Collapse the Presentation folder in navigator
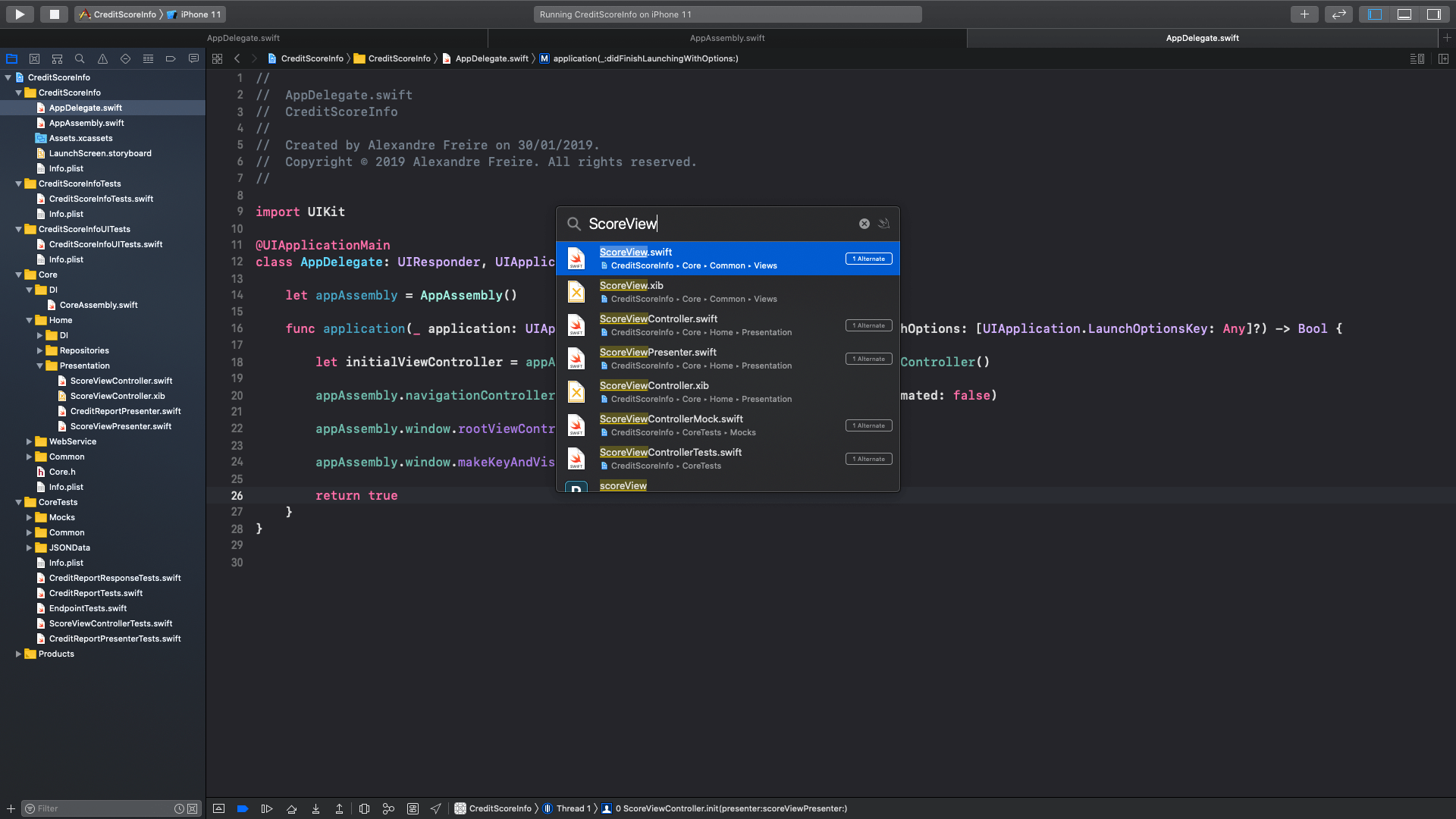 pyautogui.click(x=39, y=366)
